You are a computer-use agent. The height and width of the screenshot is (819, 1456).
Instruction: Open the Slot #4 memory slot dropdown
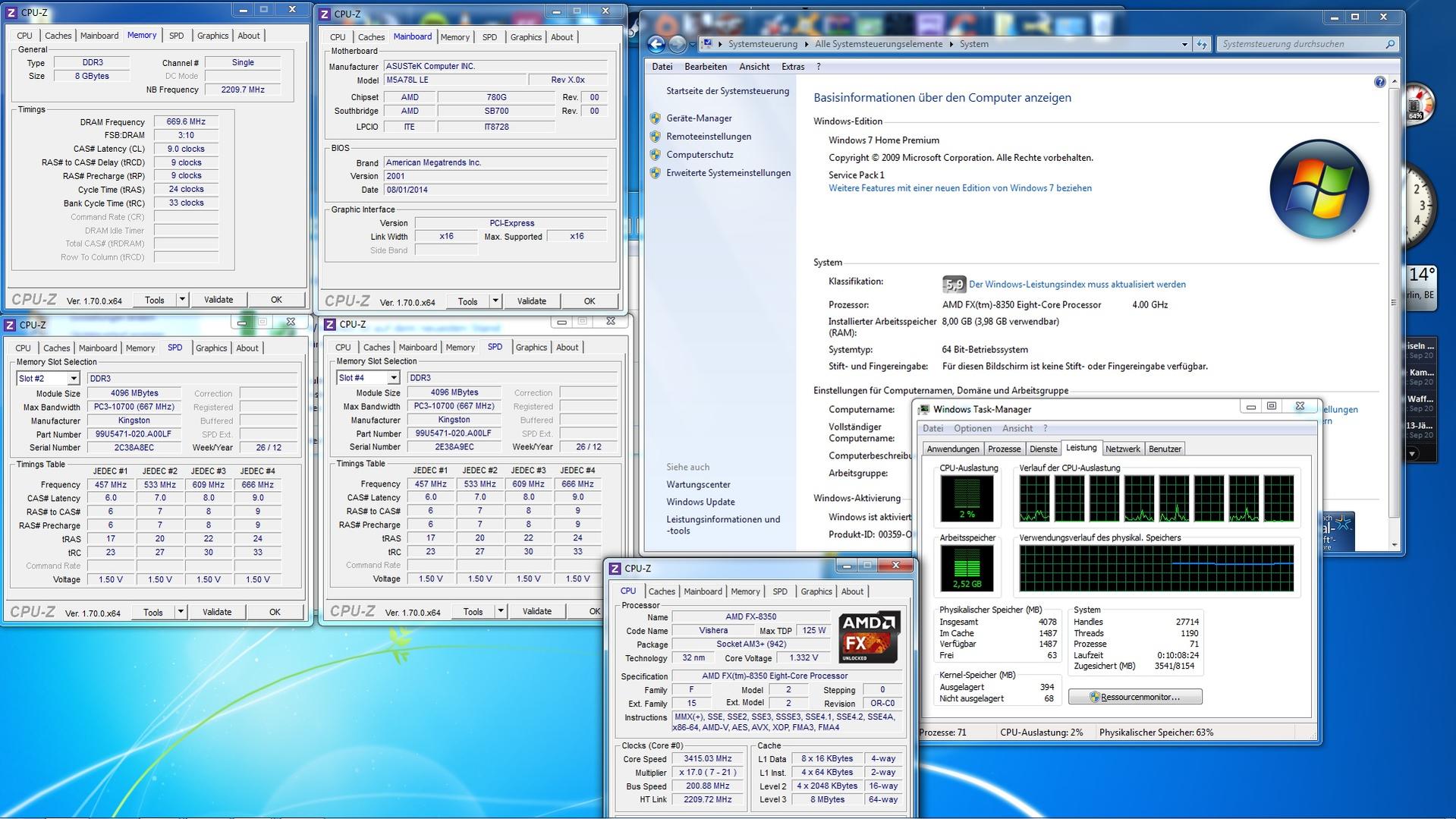pos(394,378)
